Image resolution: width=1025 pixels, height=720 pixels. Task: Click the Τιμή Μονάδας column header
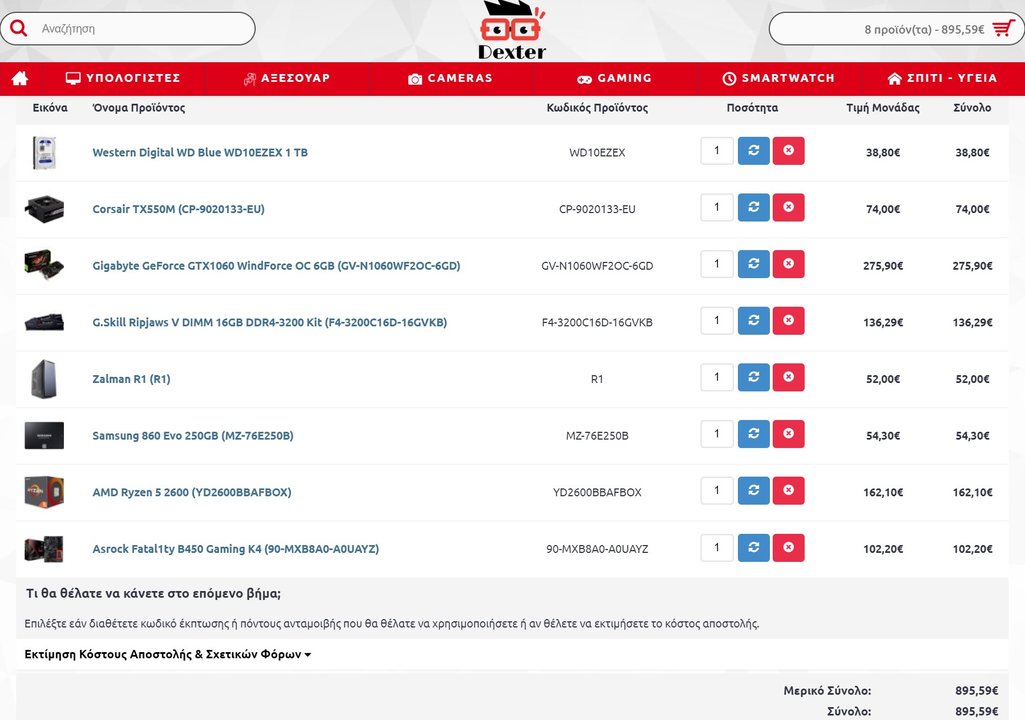coord(883,108)
